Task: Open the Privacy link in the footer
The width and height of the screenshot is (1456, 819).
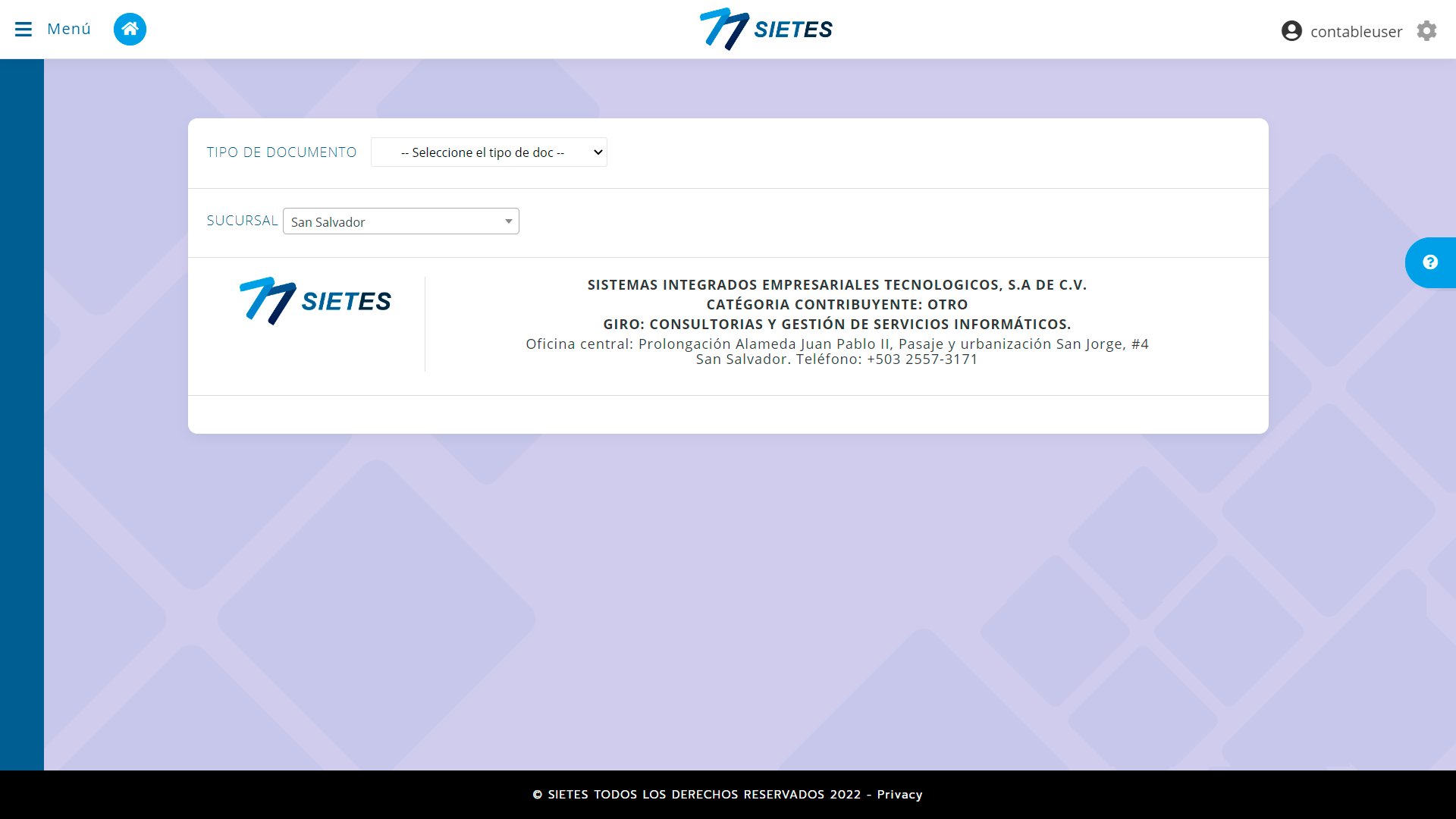Action: point(899,794)
